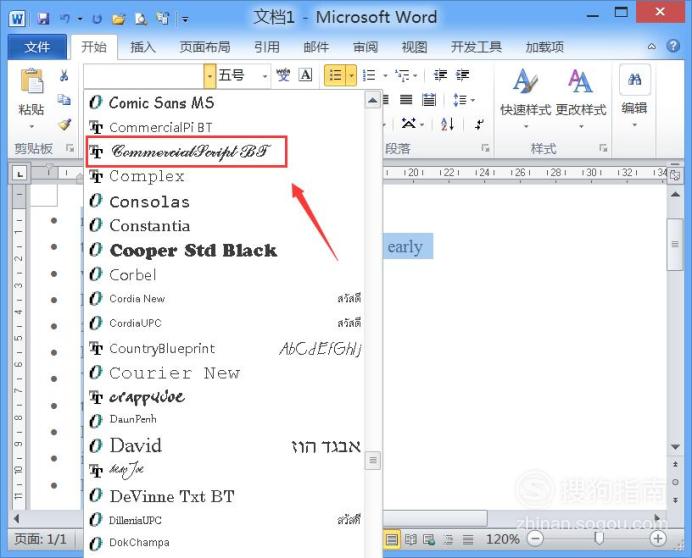
Task: Choose Cooper Std Black font
Action: 224,250
